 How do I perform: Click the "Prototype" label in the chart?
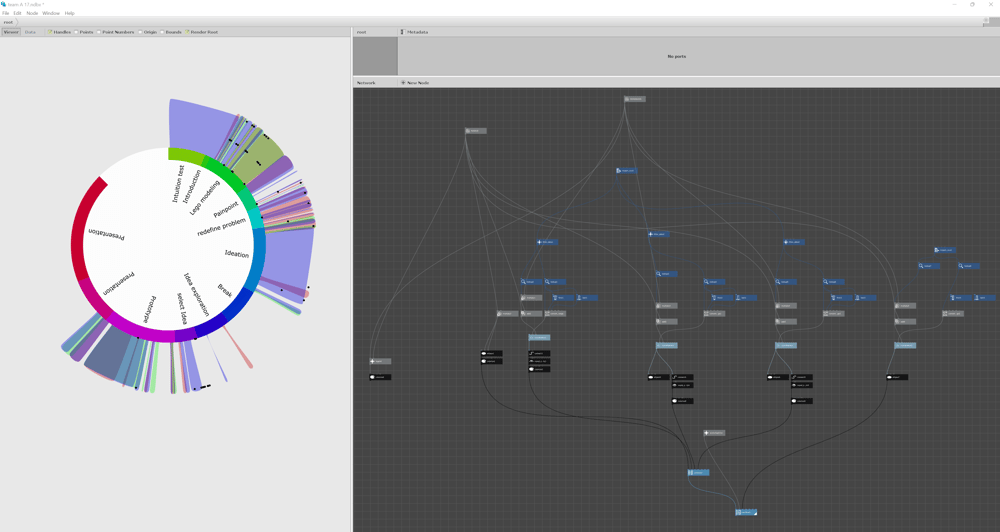pos(150,309)
